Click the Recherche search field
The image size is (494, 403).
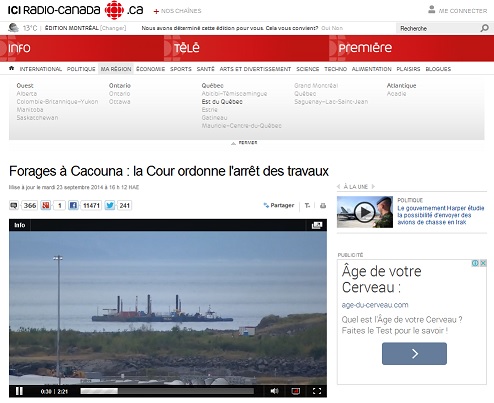[437, 28]
